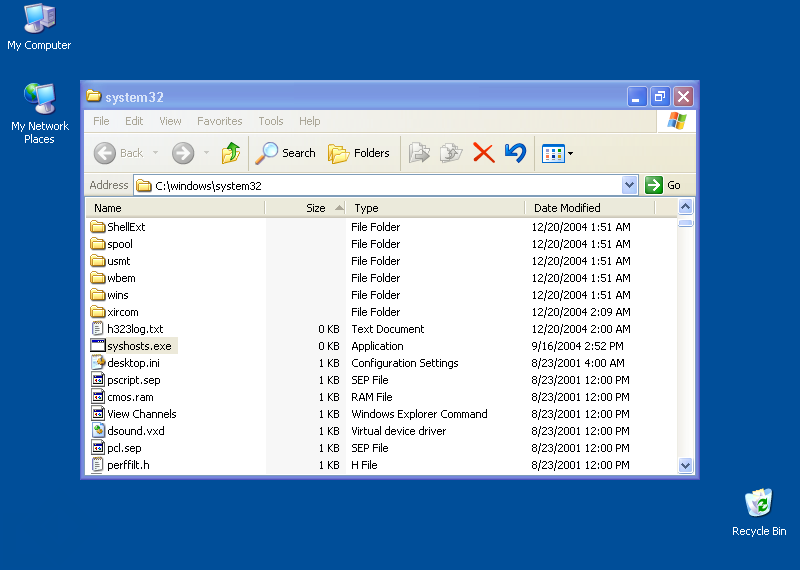Click the red Delete toolbar icon
800x570 pixels.
484,153
